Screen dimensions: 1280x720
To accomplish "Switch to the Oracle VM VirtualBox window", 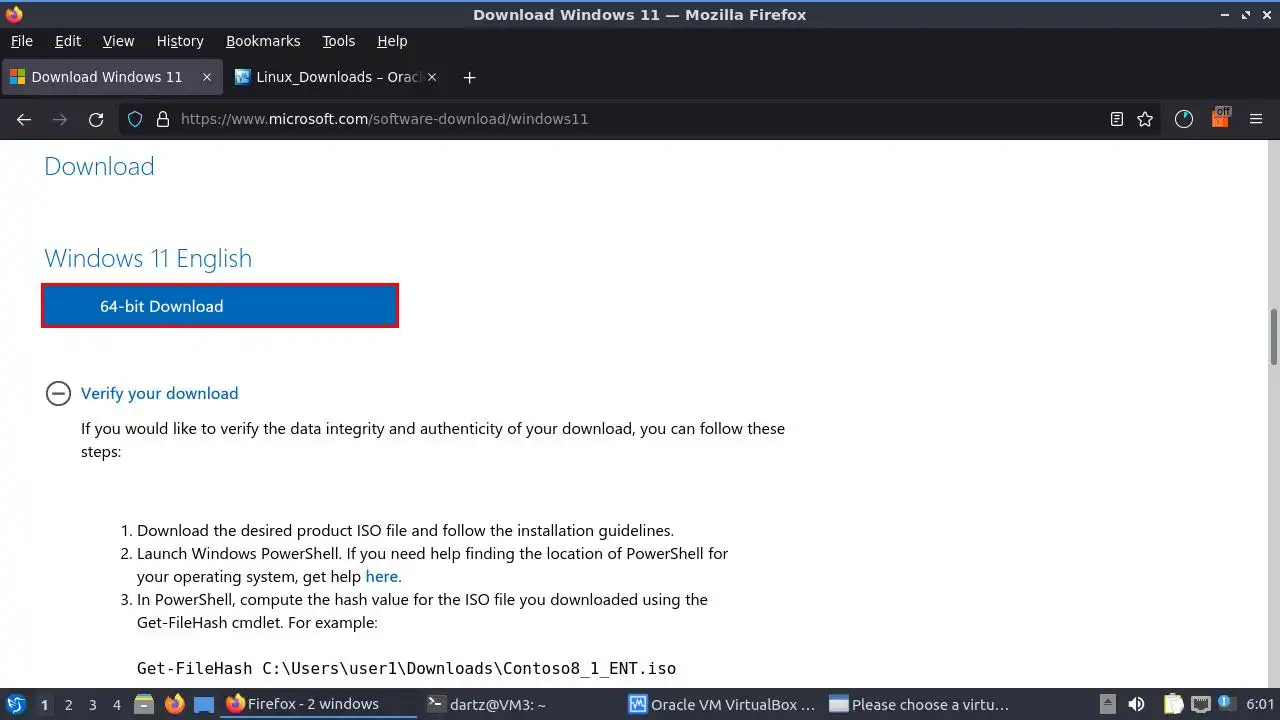I will coord(721,704).
